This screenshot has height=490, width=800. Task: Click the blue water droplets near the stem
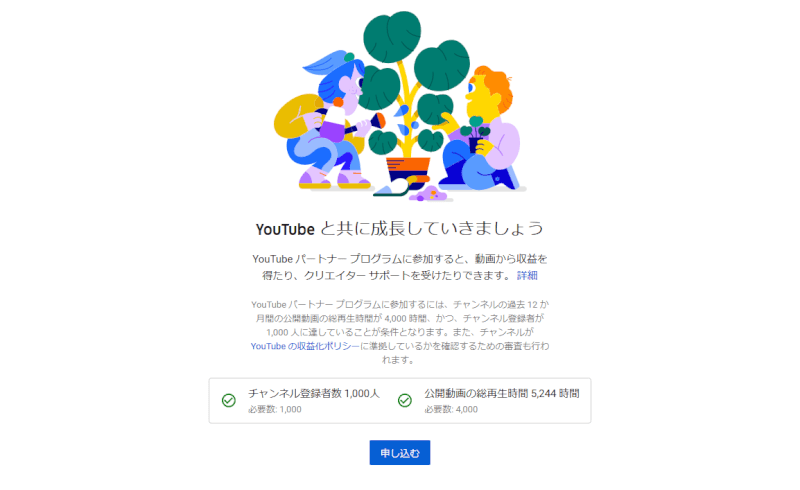coord(407,121)
